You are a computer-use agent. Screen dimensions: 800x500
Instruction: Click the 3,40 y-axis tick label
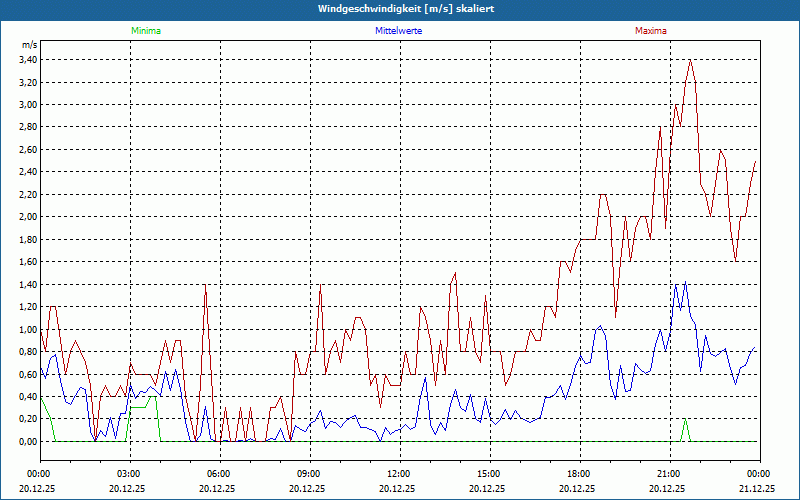pos(27,59)
